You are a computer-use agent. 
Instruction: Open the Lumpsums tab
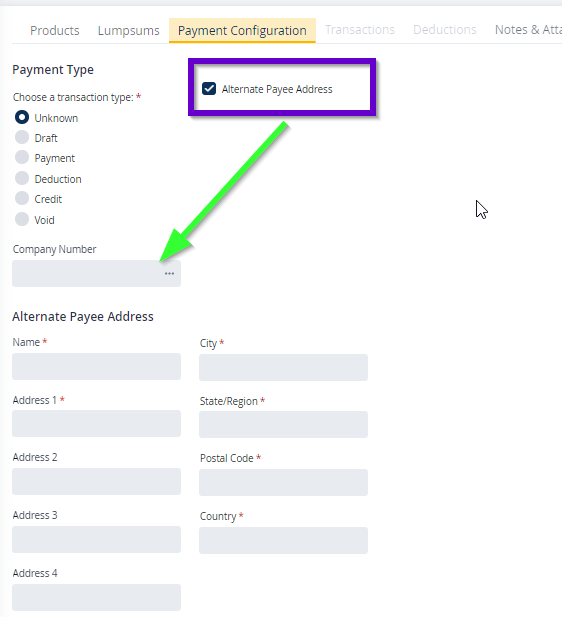(129, 30)
